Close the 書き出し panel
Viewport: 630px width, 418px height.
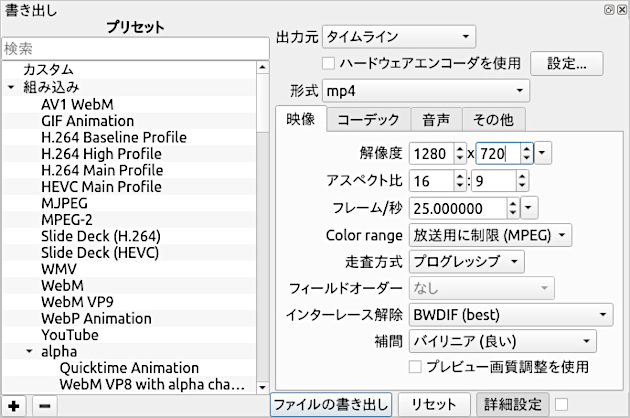tap(621, 9)
